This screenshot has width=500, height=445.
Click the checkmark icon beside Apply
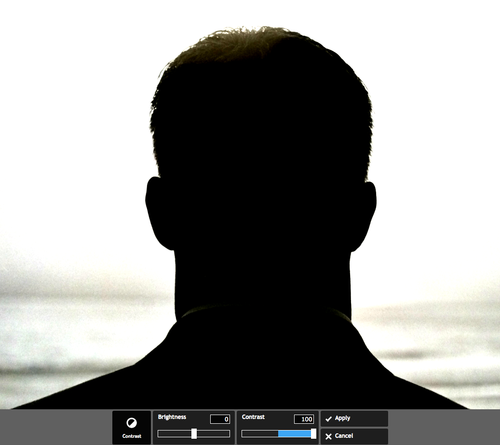(328, 419)
